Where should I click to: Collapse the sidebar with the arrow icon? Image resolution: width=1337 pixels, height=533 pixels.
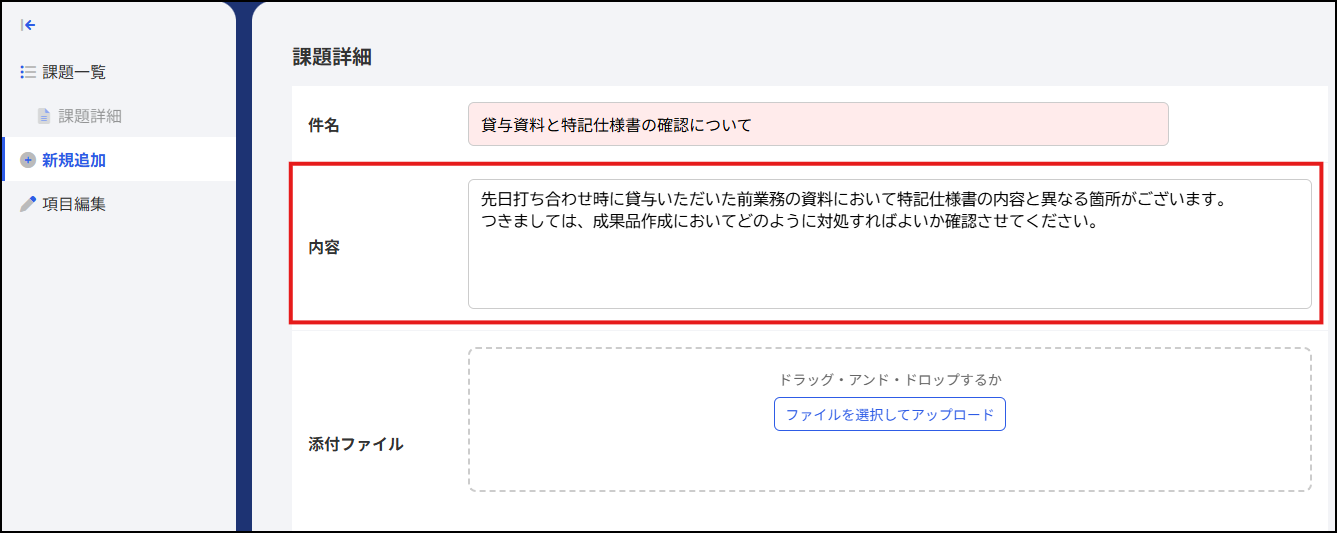pos(28,25)
